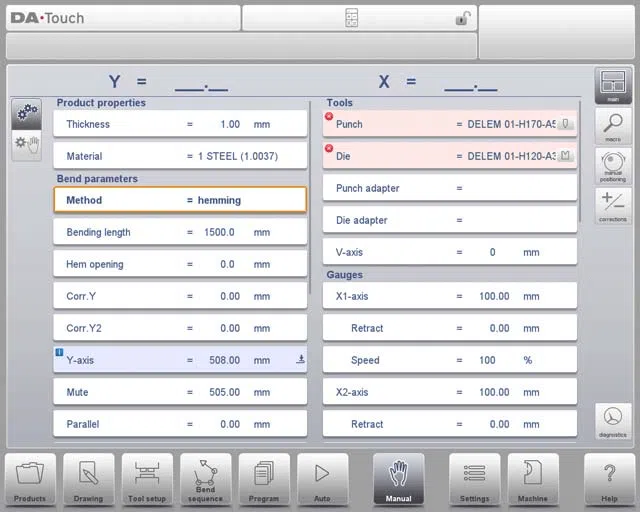Open the macro view with the magnifier
The width and height of the screenshot is (640, 512).
tap(613, 126)
